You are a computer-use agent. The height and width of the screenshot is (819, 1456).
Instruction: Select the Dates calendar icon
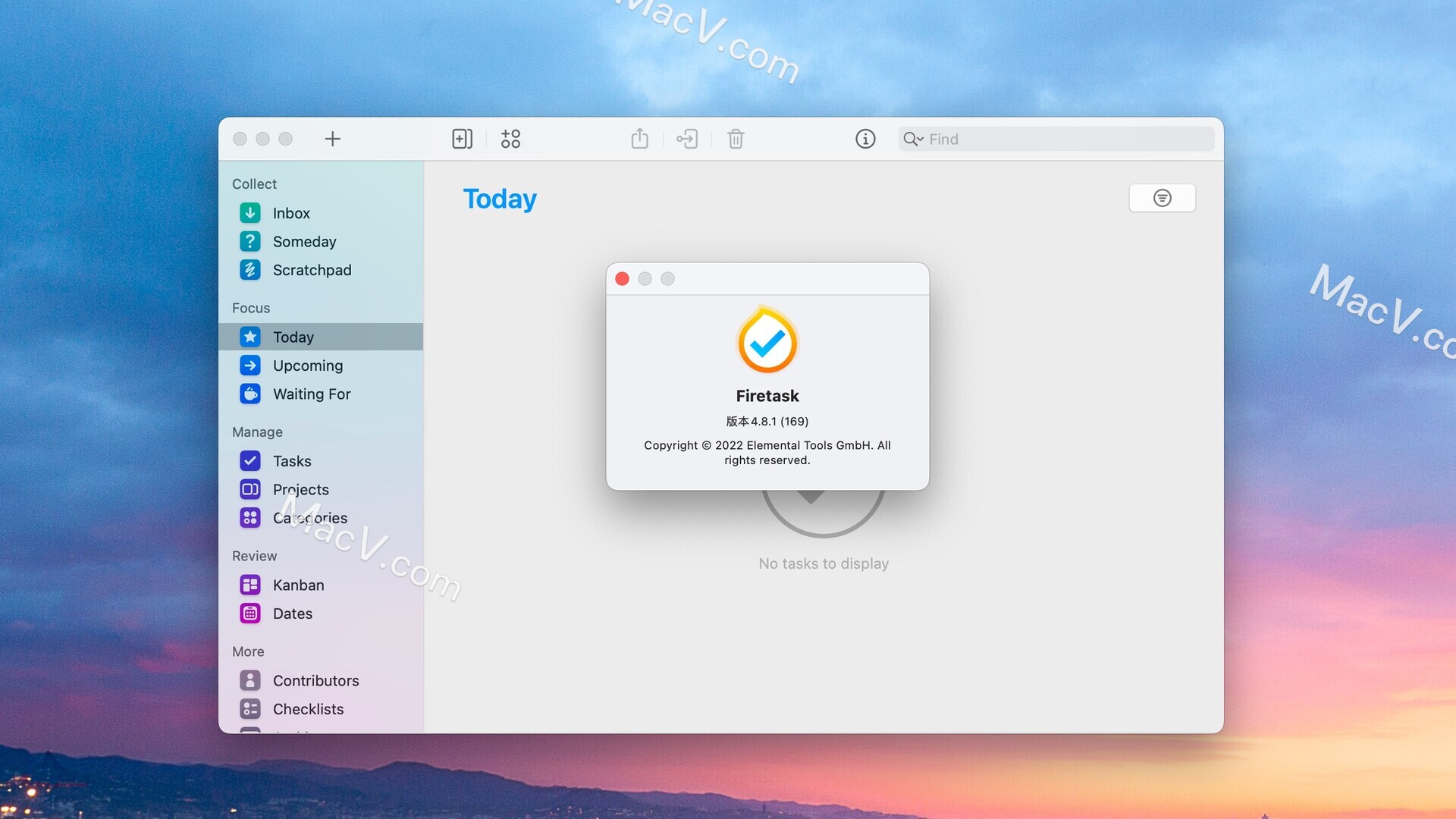point(250,613)
